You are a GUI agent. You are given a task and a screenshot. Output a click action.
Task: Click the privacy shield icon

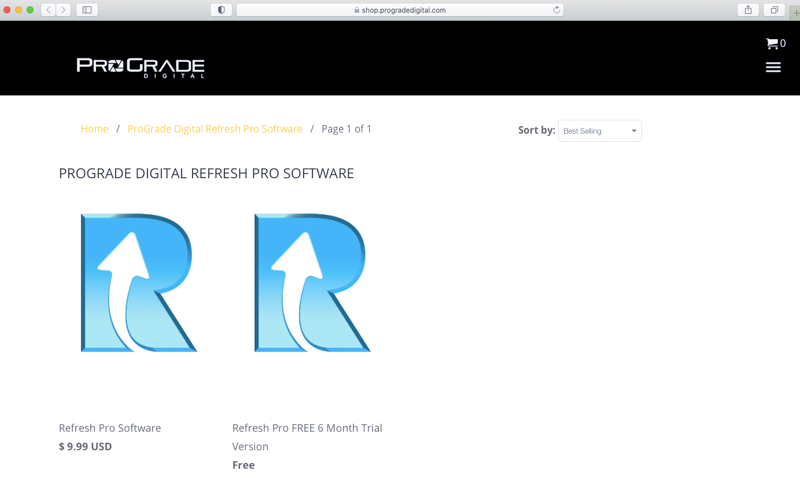[221, 10]
